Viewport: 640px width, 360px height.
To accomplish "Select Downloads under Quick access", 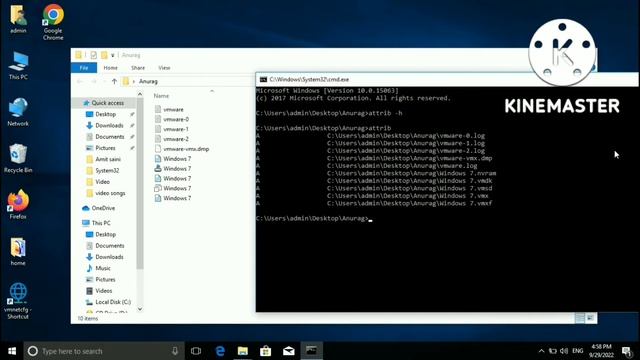I will [109, 125].
